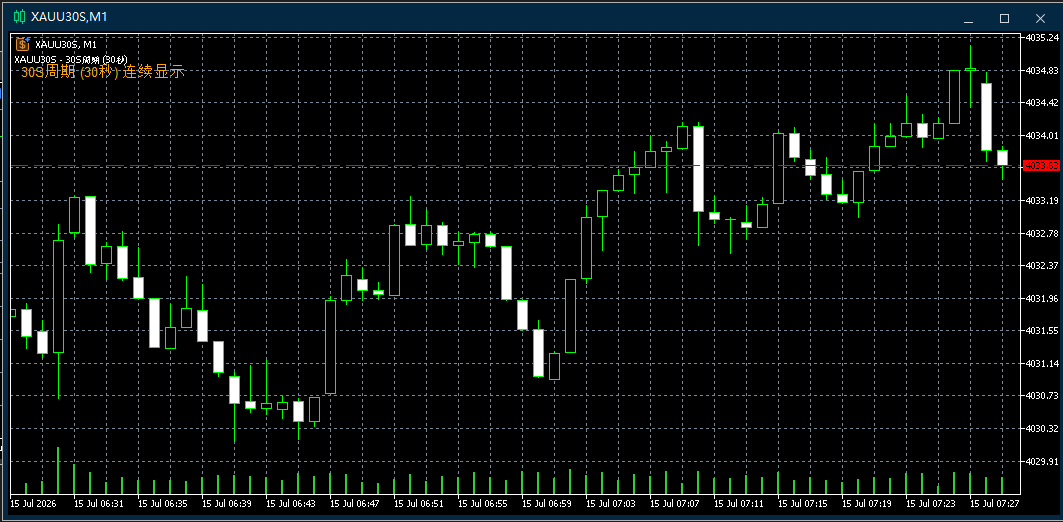Click the orange dollar-sign indicator icon
Viewport: 1063px width, 522px height.
(x=22, y=45)
